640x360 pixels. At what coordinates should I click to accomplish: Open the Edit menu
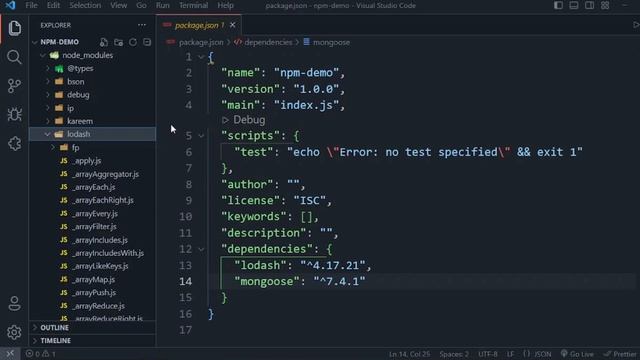coord(53,5)
